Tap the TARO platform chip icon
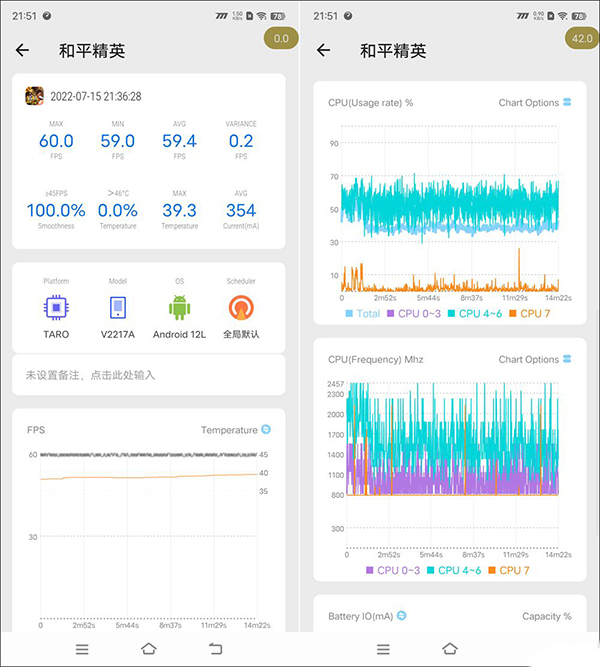The height and width of the screenshot is (667, 600). tap(56, 307)
